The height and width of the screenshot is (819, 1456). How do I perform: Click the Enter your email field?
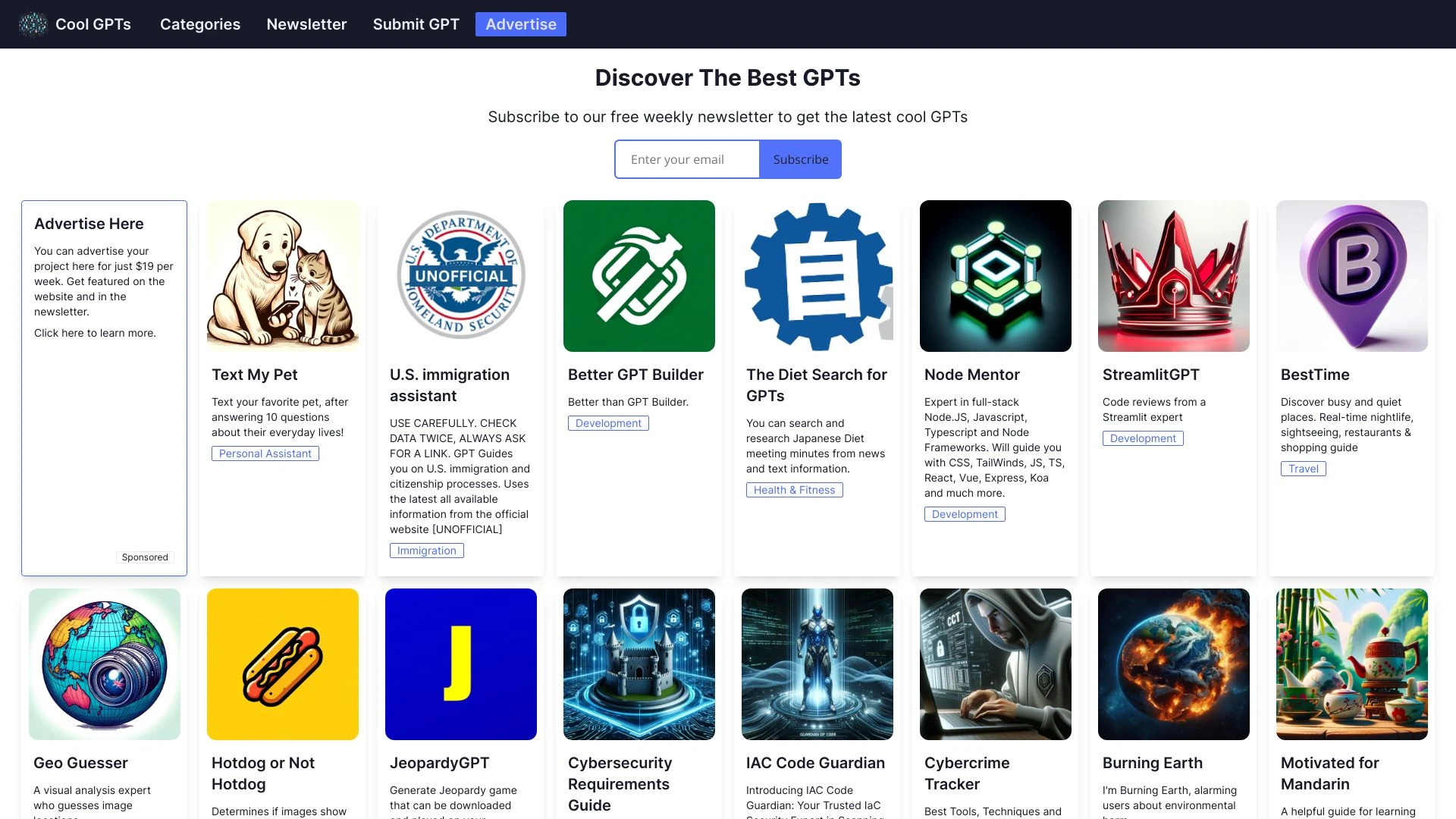coord(686,159)
